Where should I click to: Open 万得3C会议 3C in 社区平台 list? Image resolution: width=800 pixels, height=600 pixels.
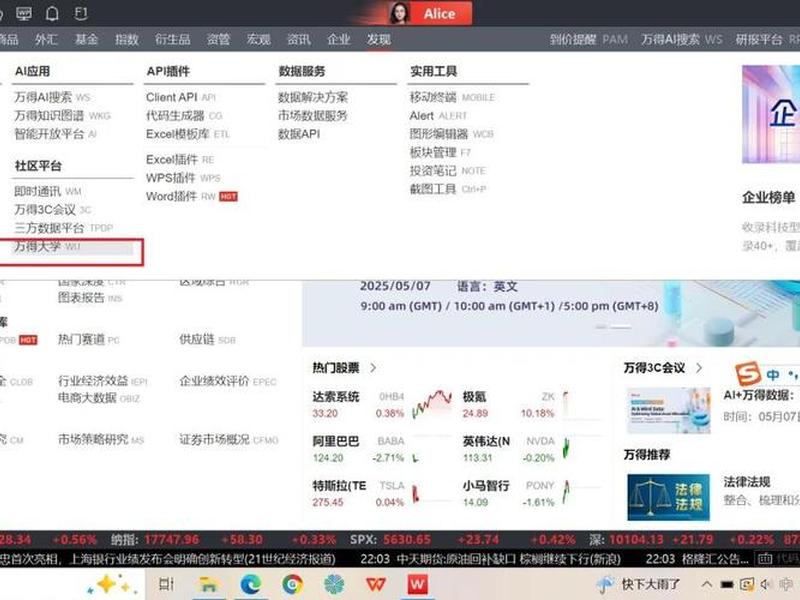pos(53,210)
